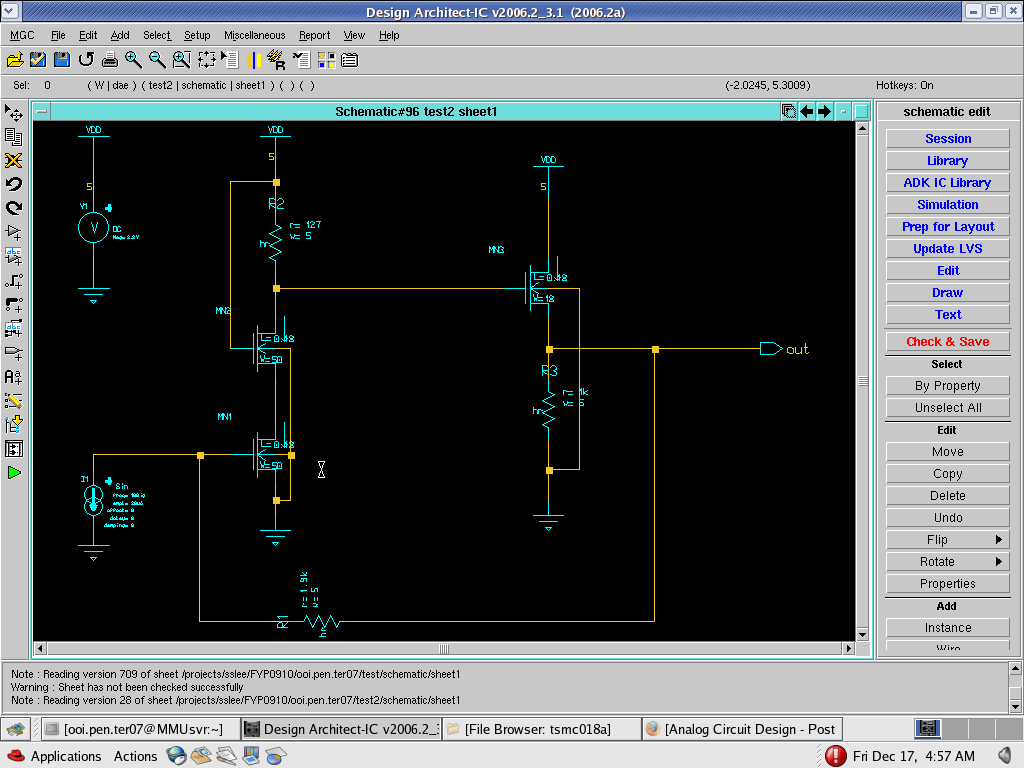Select the Move tool in left toolbar
The width and height of the screenshot is (1024, 768).
pyautogui.click(x=14, y=113)
